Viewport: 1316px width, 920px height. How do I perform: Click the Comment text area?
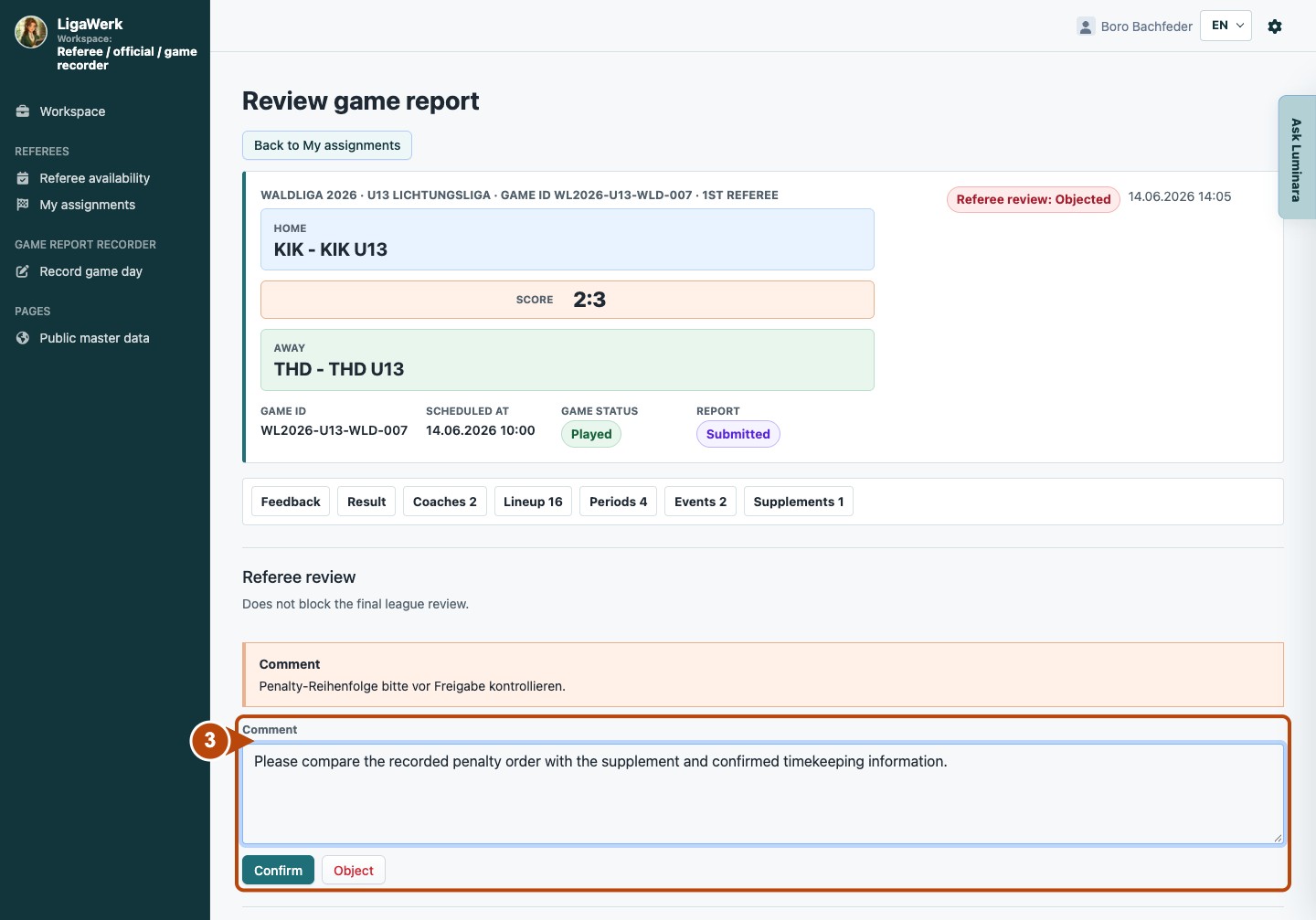click(x=762, y=793)
